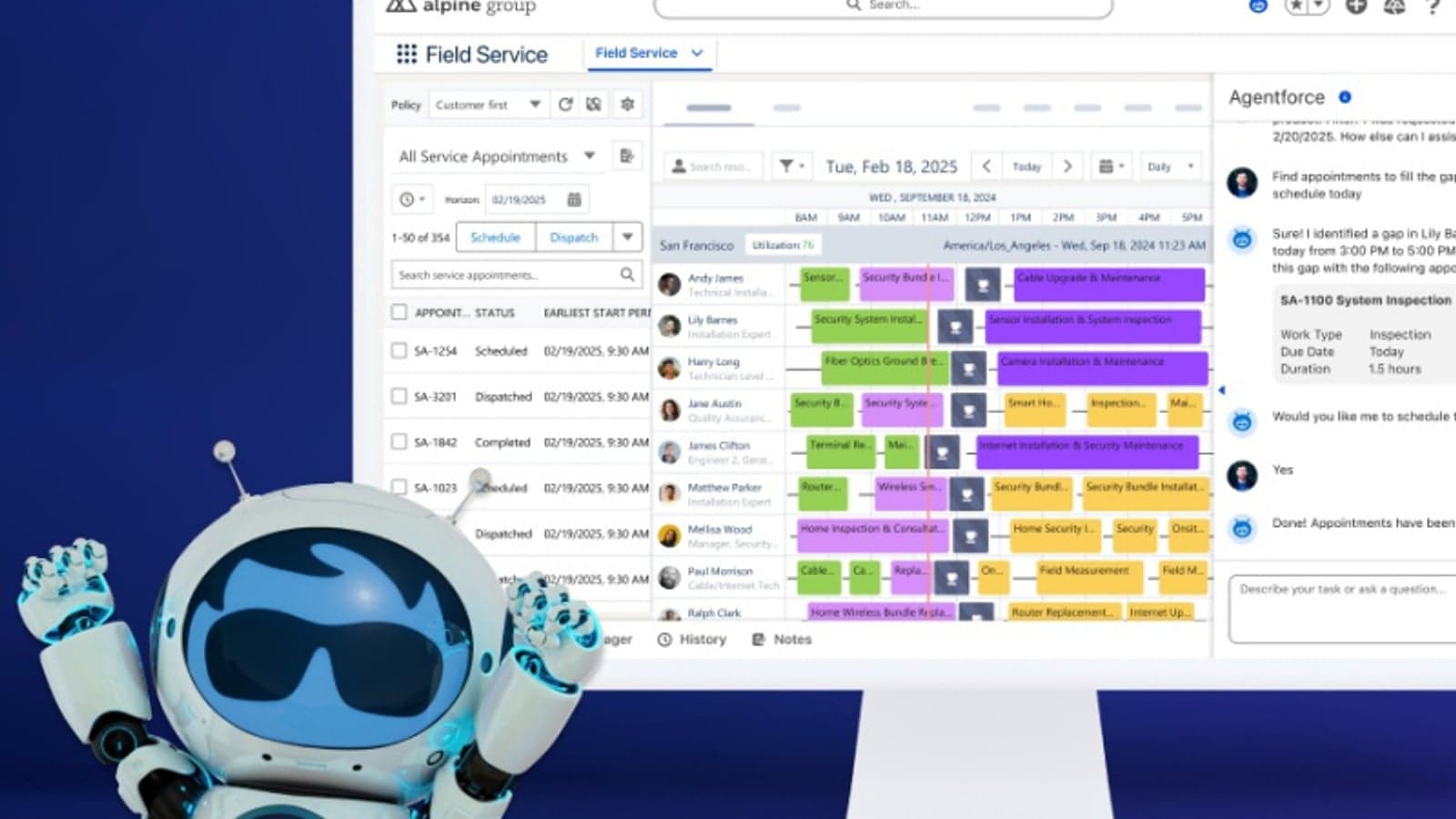1456x819 pixels.
Task: Click Matthew Parker avatar
Action: tap(670, 493)
